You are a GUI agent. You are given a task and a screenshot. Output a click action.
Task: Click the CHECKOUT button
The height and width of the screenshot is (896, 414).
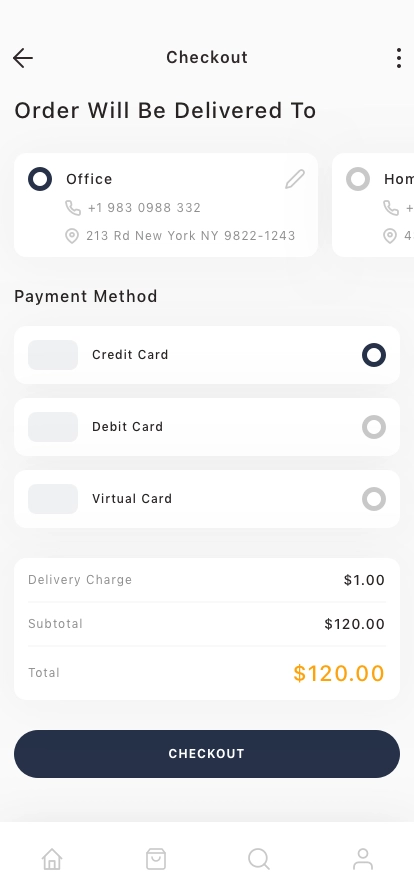(207, 754)
